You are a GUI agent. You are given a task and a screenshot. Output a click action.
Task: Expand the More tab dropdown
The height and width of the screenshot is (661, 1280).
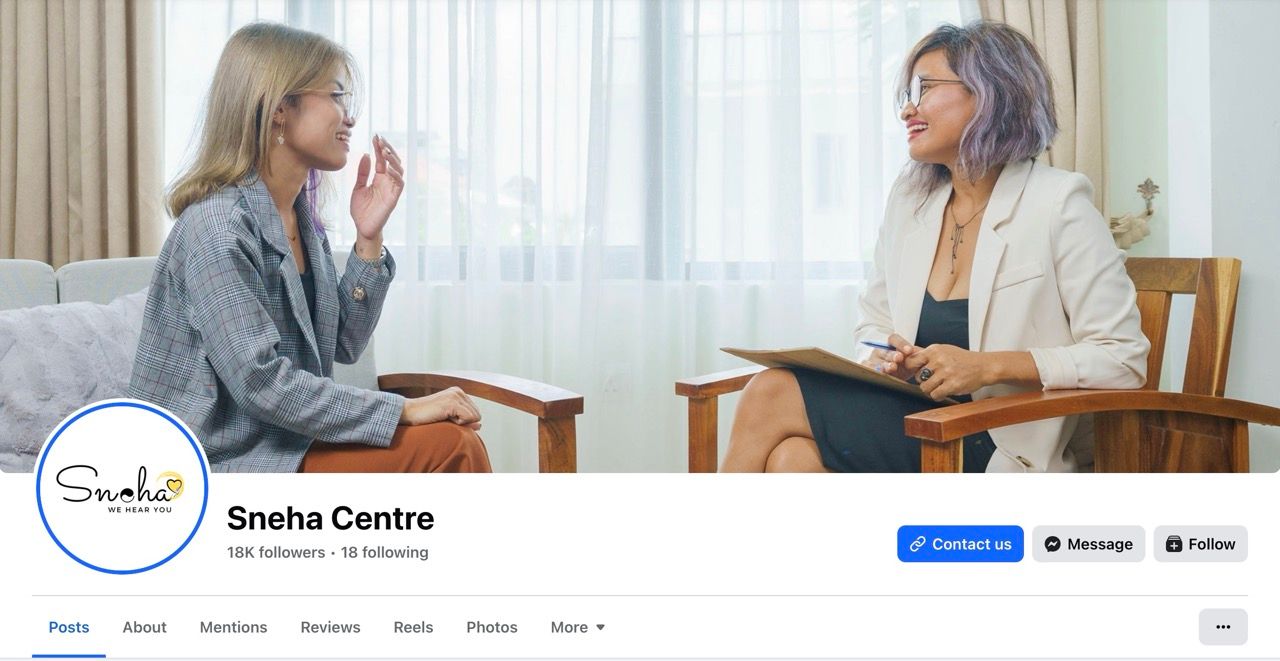(x=578, y=627)
